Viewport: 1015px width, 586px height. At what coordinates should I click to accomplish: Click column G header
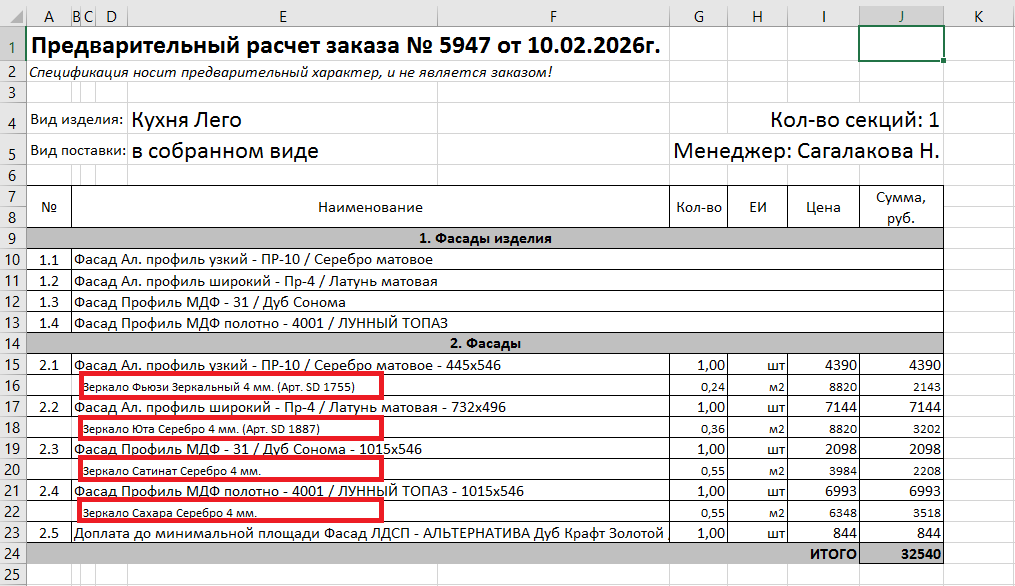tap(698, 16)
